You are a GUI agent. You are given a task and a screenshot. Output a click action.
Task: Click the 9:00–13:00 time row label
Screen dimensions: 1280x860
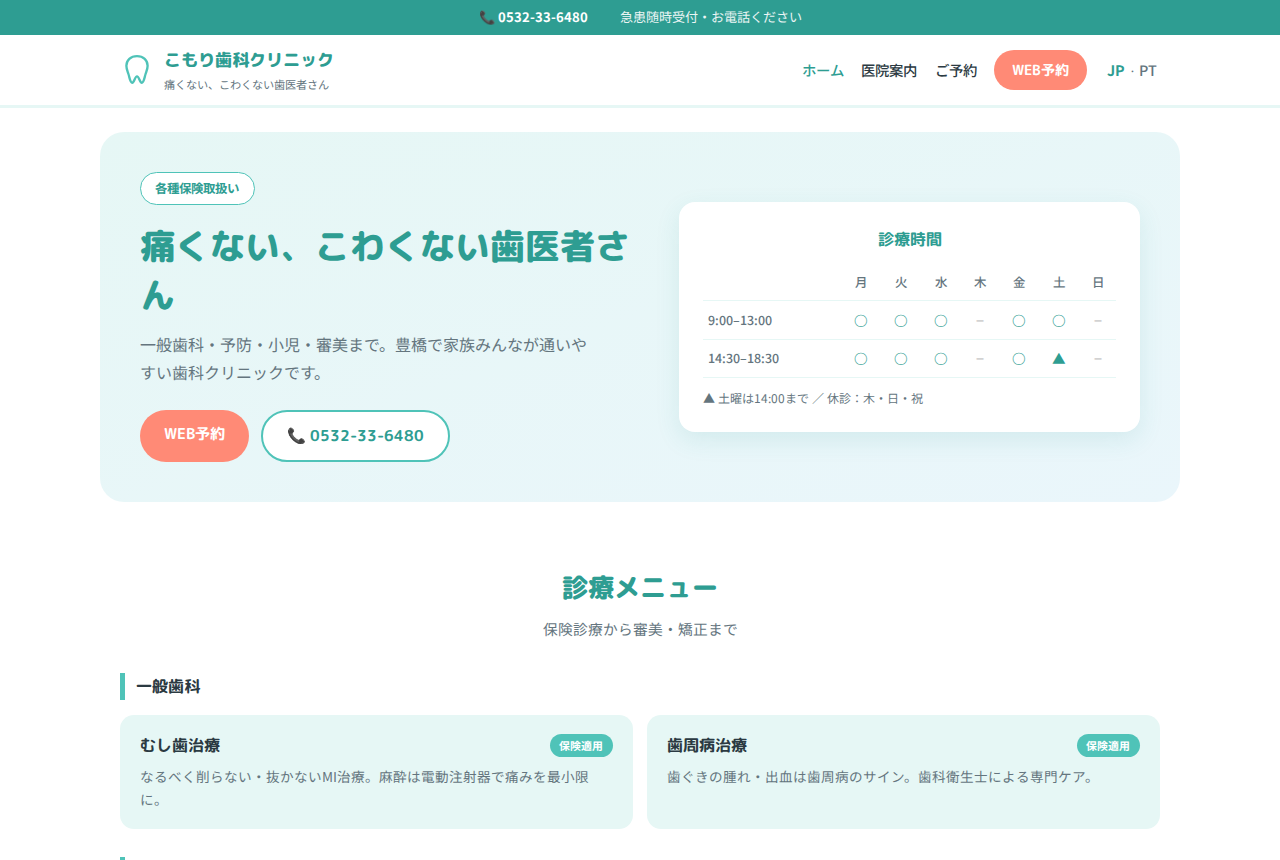click(740, 321)
